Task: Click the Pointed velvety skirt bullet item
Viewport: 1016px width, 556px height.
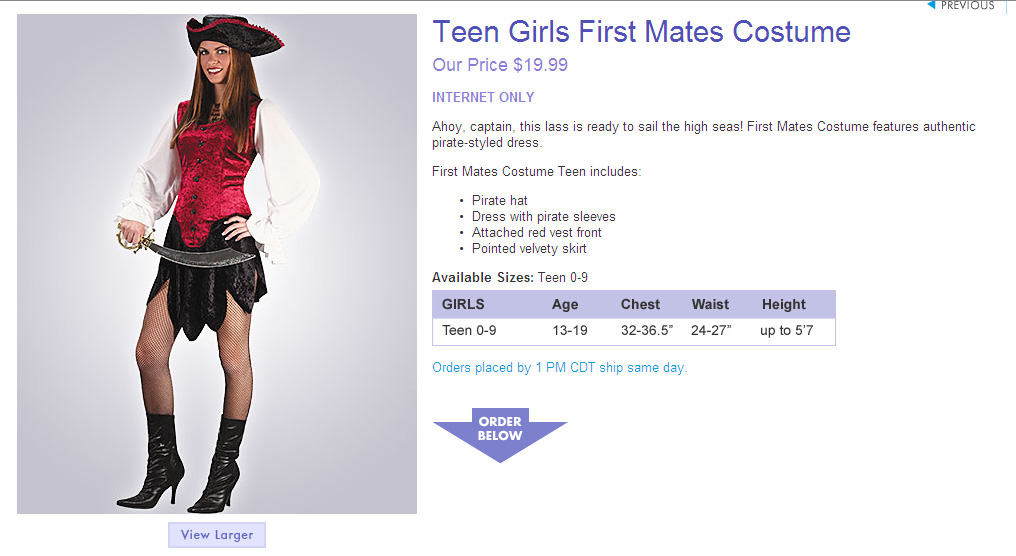Action: (x=529, y=248)
